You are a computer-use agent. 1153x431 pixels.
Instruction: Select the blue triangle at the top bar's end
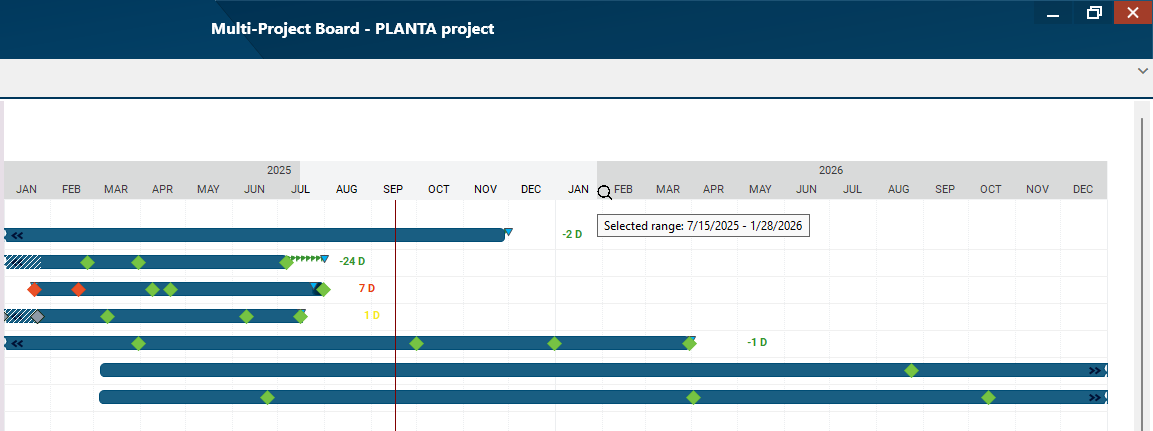point(508,233)
